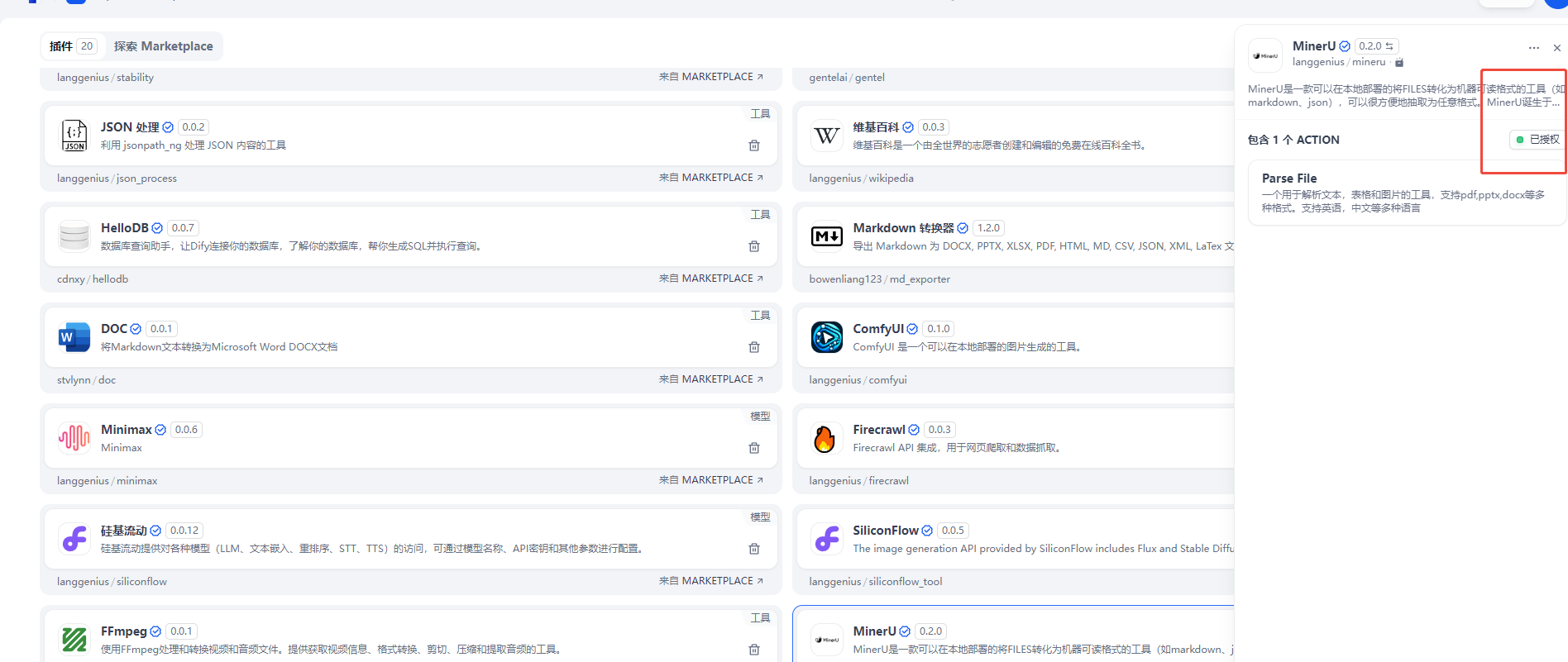The width and height of the screenshot is (1568, 662).
Task: Click the 包含 1 个 ACTION heading
Action: click(1293, 140)
